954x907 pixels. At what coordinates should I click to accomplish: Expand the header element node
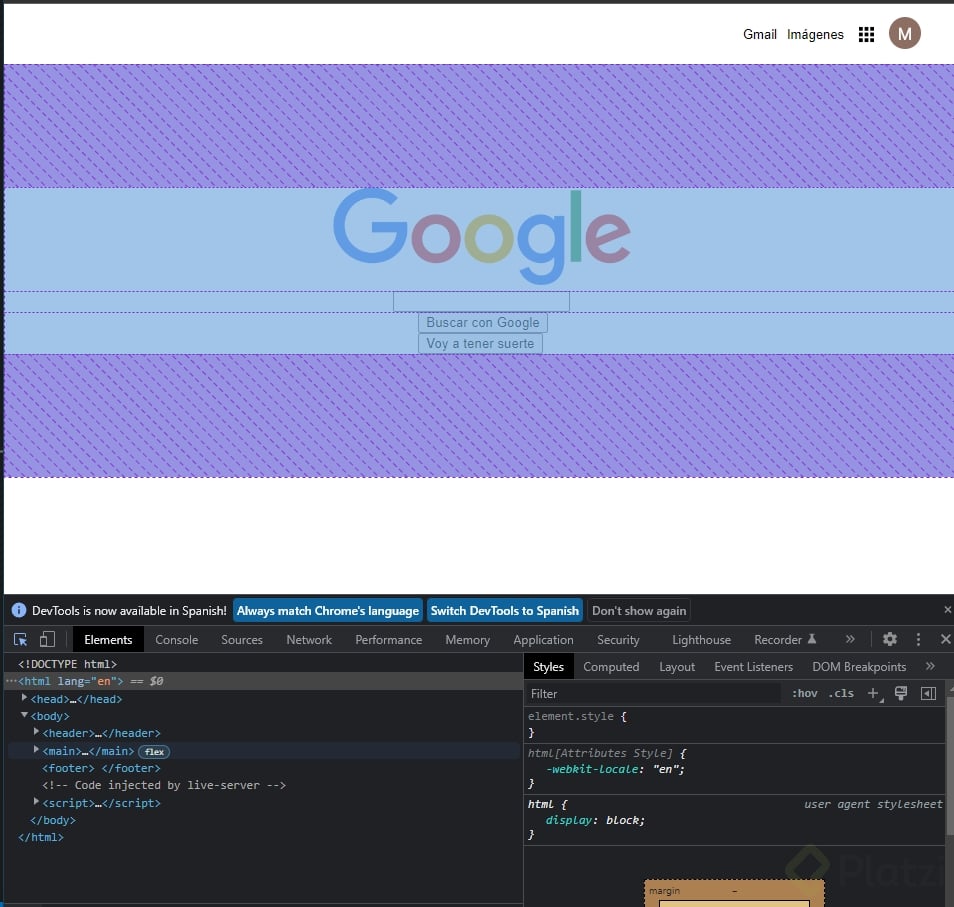coord(36,732)
